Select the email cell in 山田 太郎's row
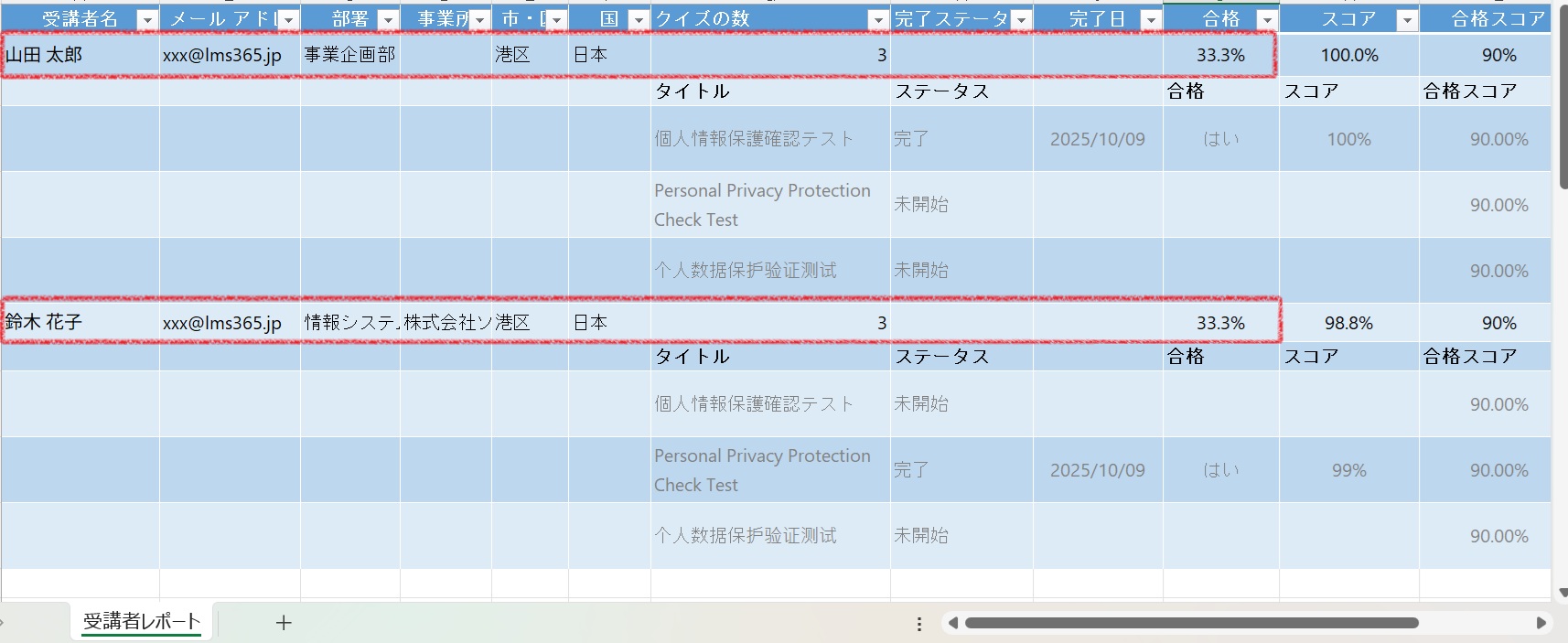Image resolution: width=1568 pixels, height=643 pixels. (x=230, y=55)
